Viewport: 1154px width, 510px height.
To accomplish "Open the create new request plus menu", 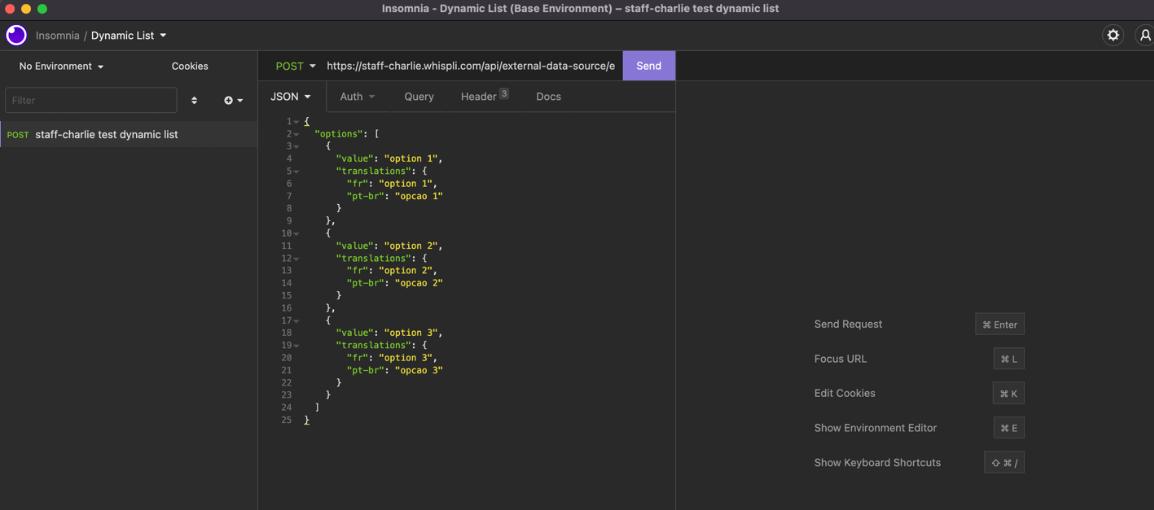I will pos(233,100).
